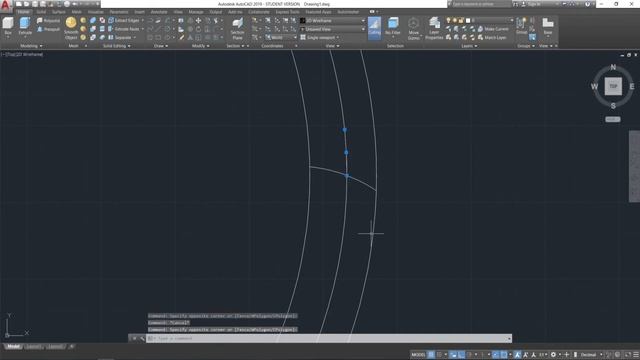The height and width of the screenshot is (360, 640).
Task: Open the 2D Wireframe visual style dropdown
Action: [333, 20]
